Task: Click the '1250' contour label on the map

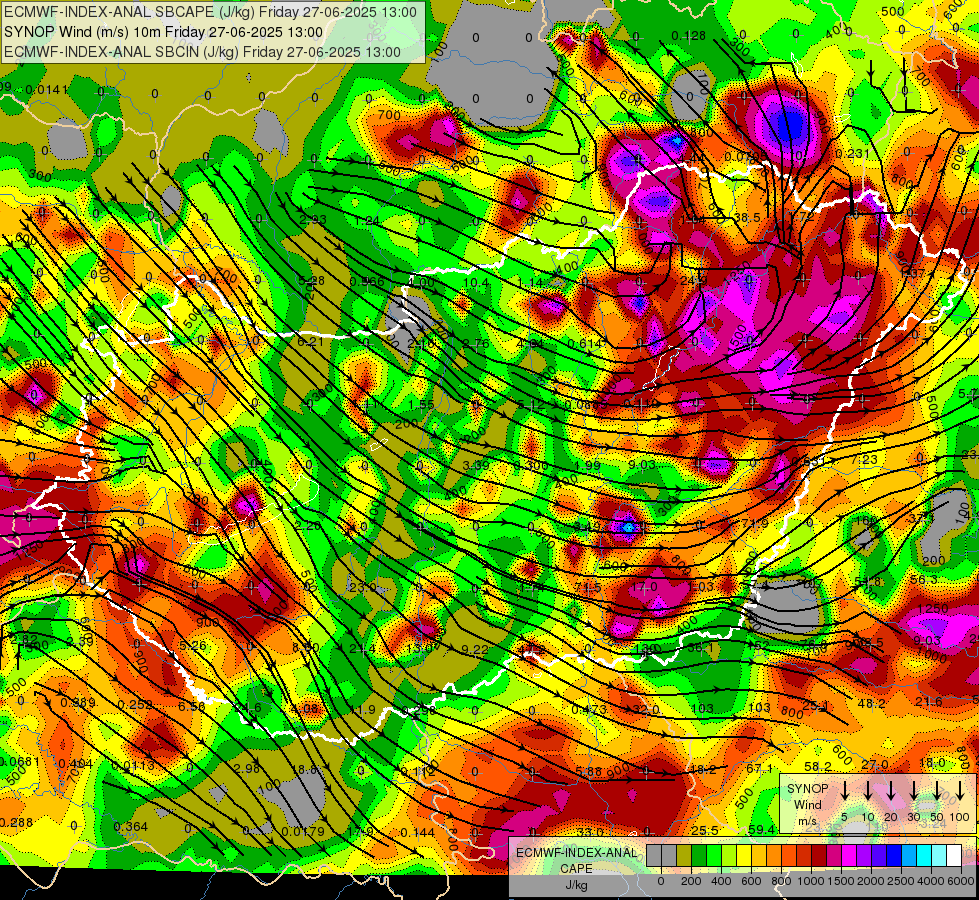Action: [x=932, y=608]
